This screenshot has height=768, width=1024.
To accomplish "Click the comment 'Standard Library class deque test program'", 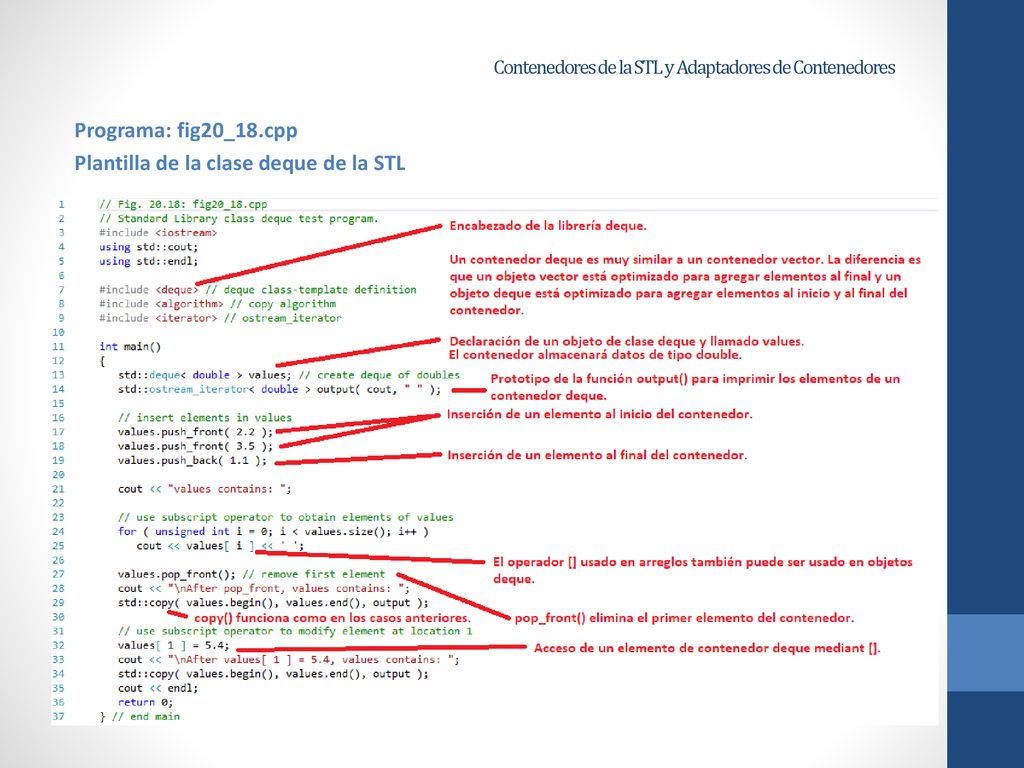I will (248, 218).
